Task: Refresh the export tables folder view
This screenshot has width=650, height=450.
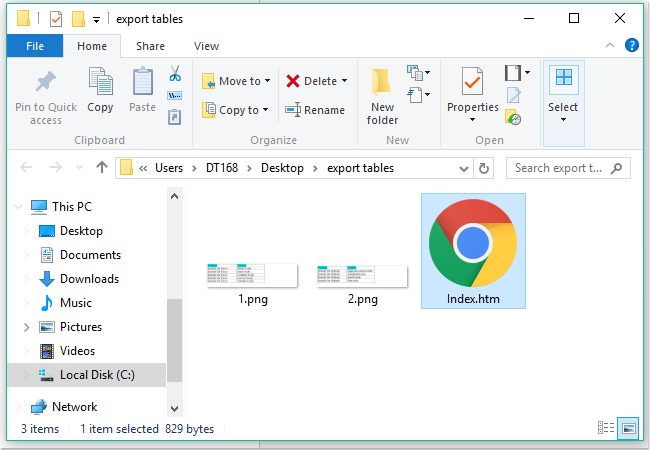Action: tap(485, 168)
